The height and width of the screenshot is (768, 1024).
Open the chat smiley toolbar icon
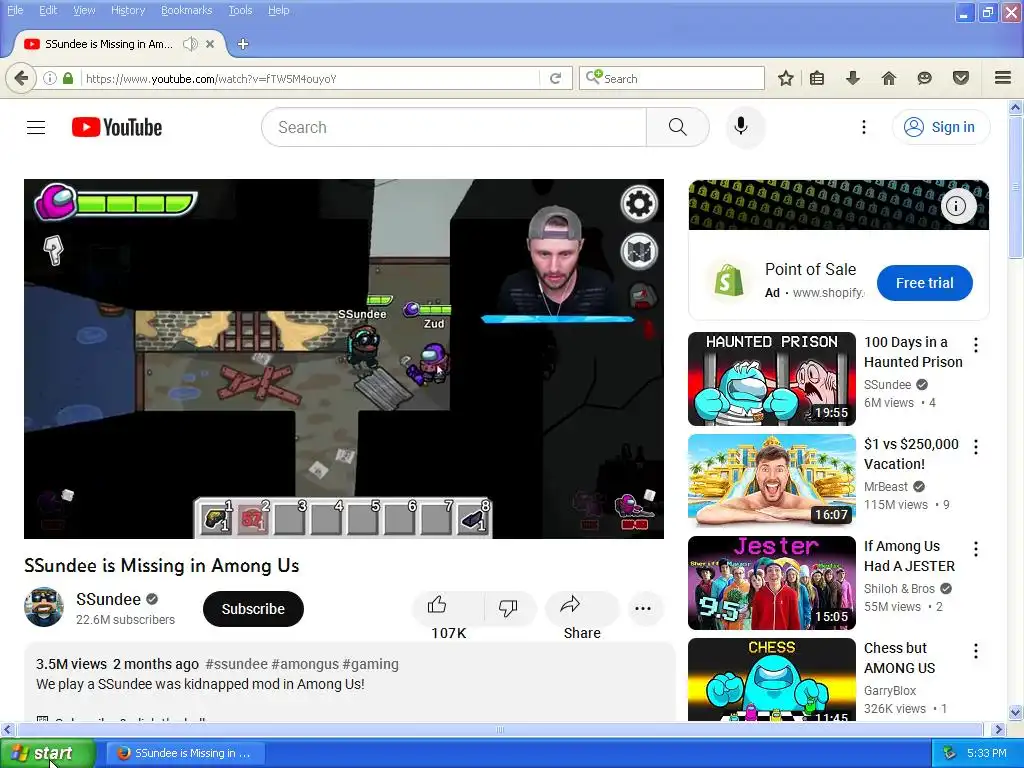click(x=924, y=78)
